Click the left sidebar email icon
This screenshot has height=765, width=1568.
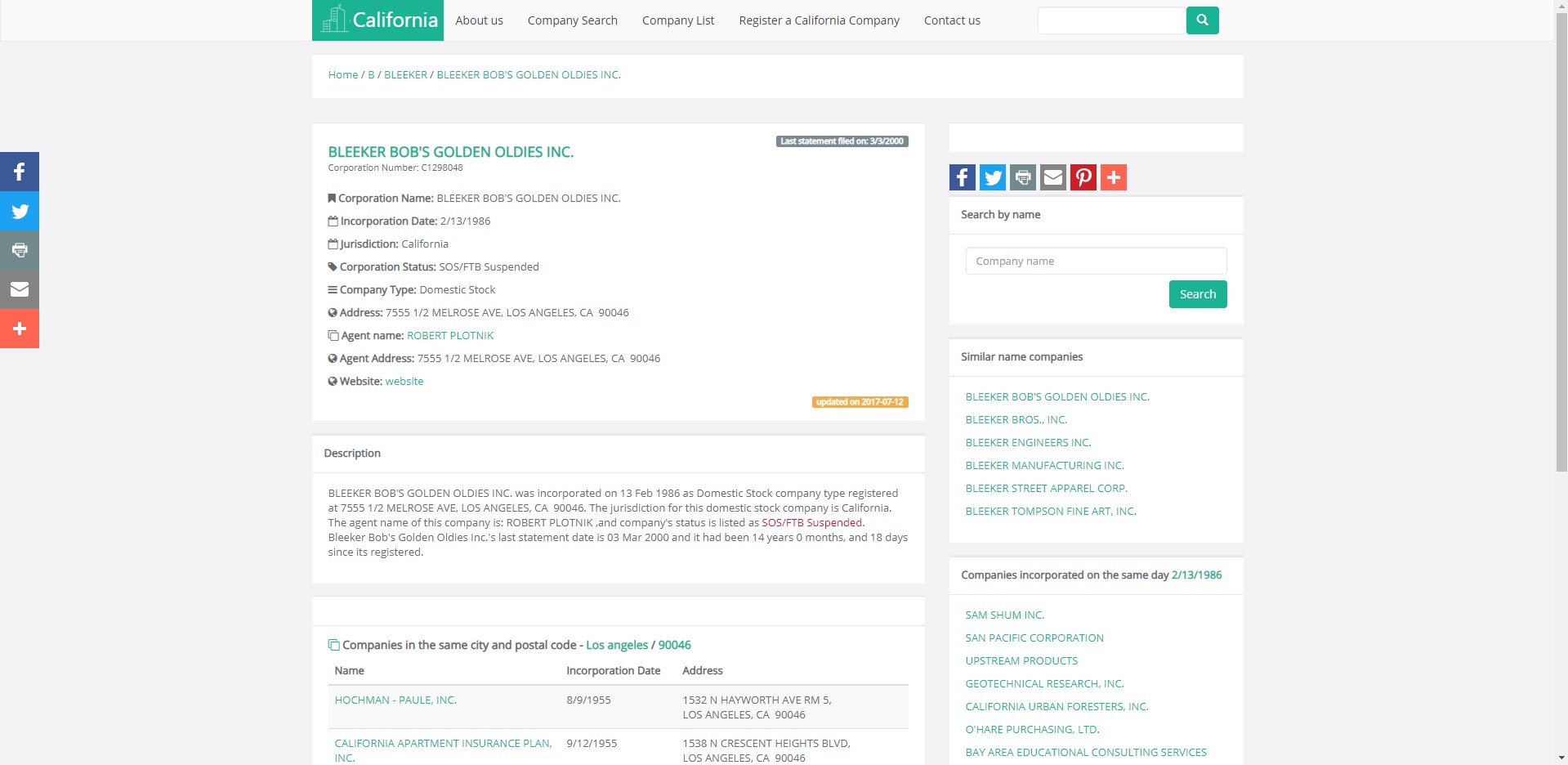pos(20,289)
